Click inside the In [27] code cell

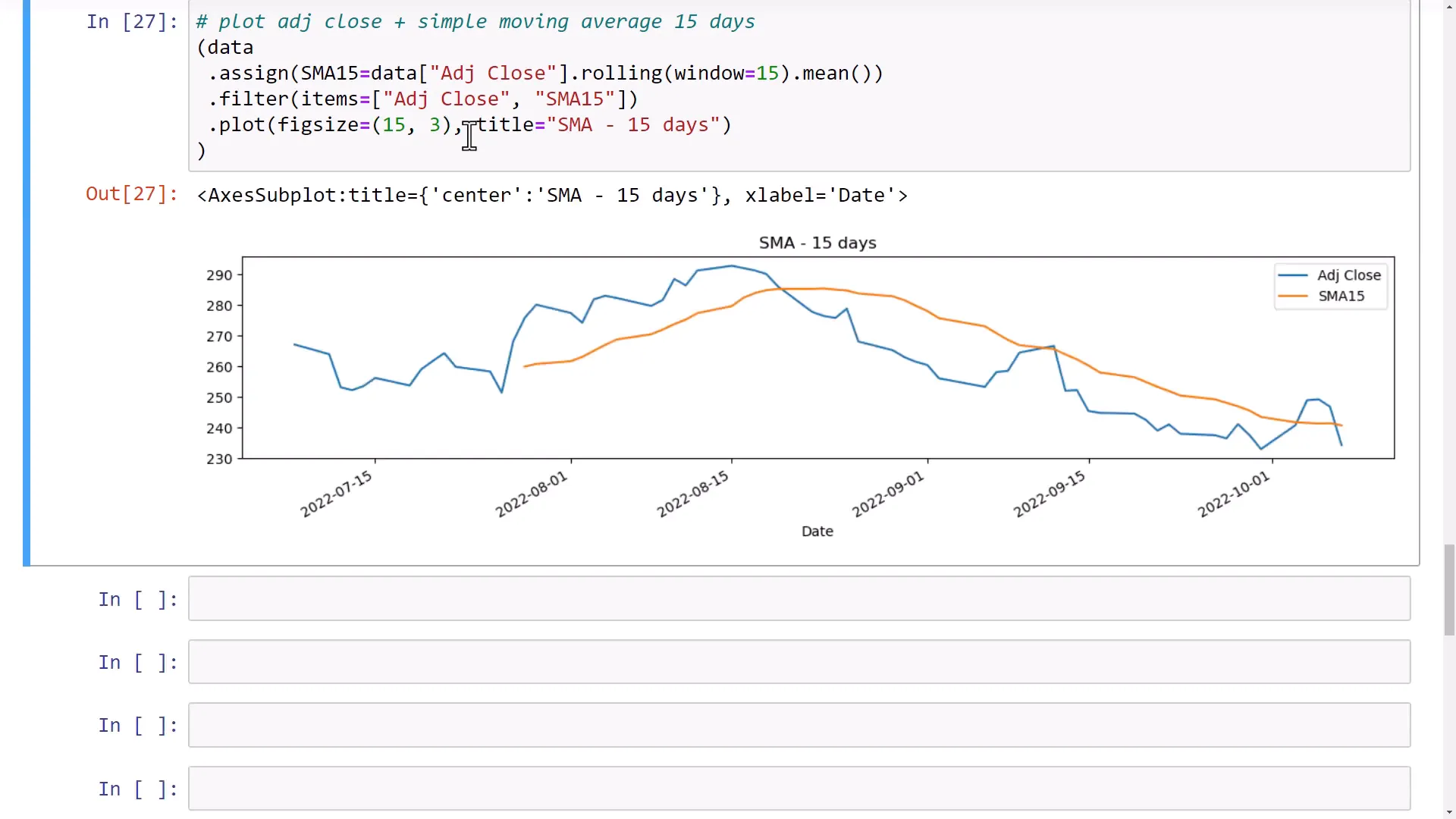point(986,99)
